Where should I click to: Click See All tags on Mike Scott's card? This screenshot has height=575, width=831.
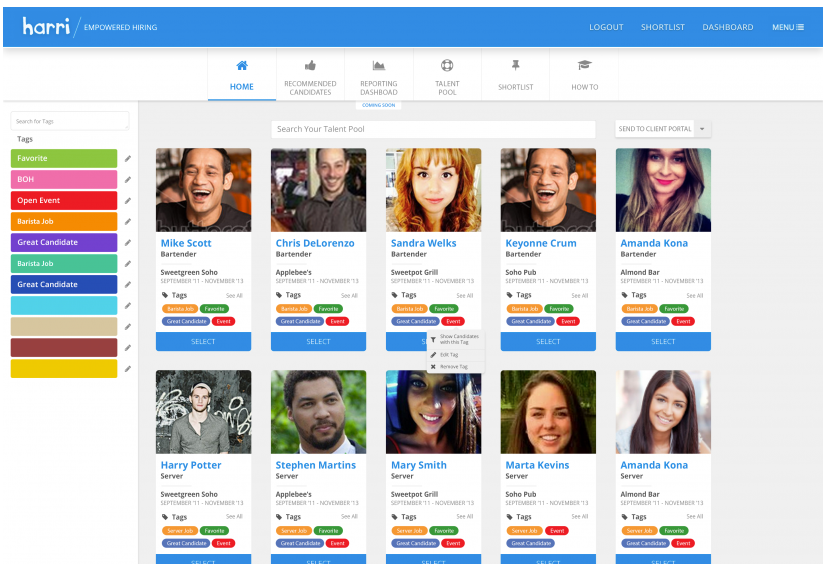point(234,296)
